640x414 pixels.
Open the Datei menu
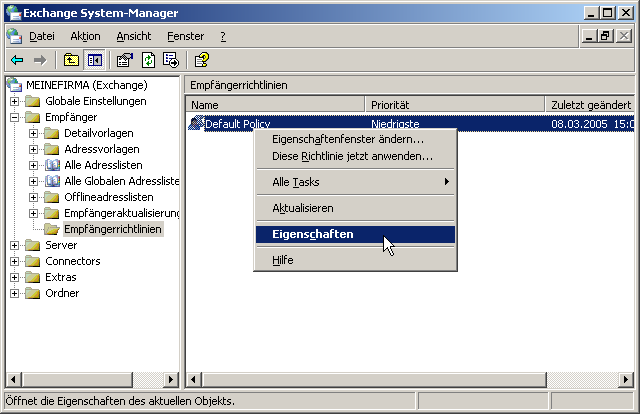point(42,36)
